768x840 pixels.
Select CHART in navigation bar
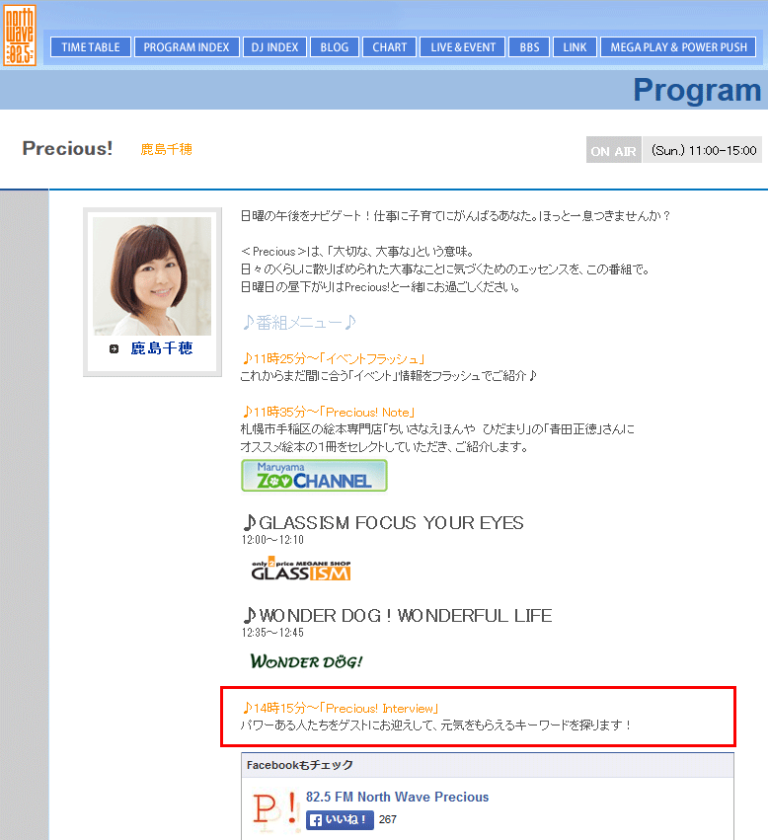[x=390, y=47]
